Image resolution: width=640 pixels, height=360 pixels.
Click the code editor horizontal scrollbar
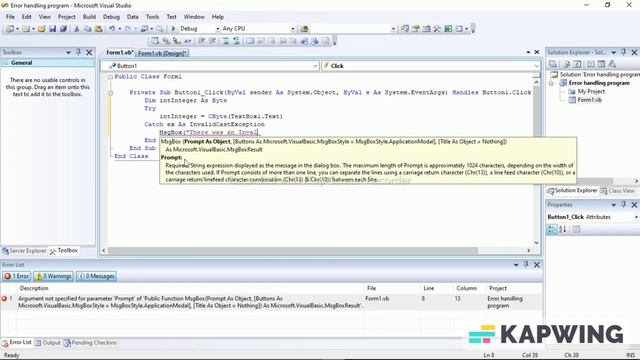pyautogui.click(x=293, y=250)
